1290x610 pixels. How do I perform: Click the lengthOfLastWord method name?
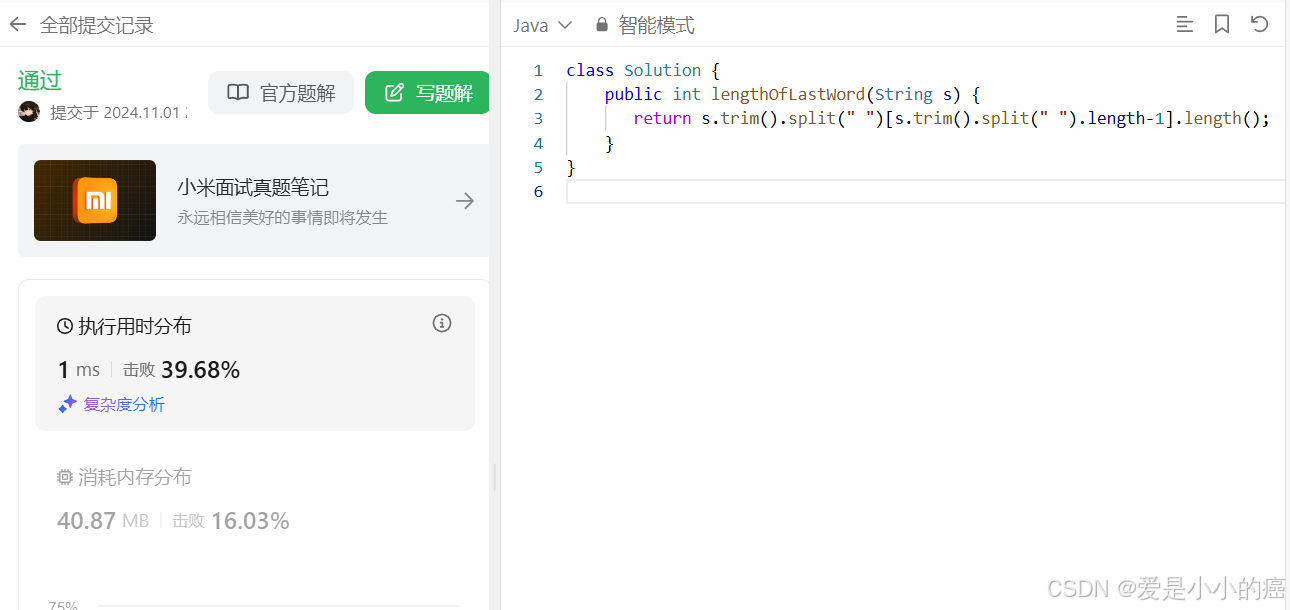788,94
